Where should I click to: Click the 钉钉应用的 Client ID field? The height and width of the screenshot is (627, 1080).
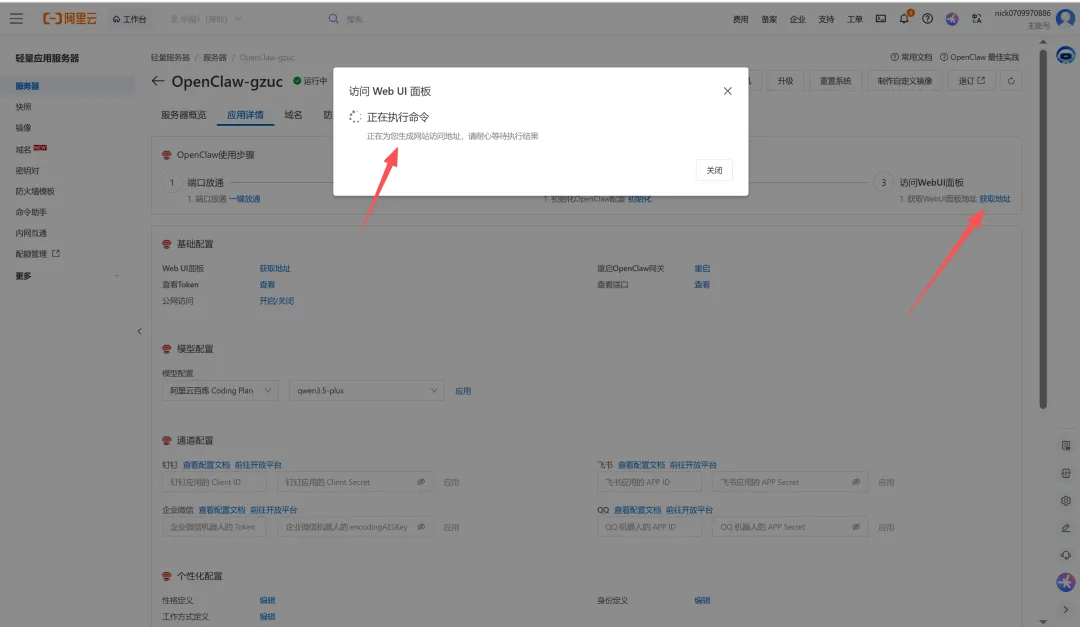pos(214,482)
